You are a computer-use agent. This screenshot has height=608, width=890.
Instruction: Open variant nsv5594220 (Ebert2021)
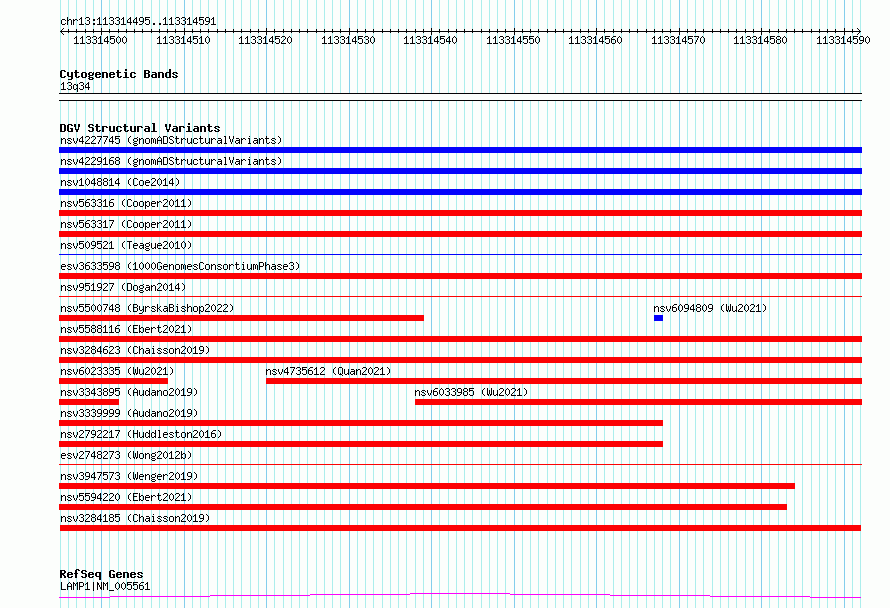(126, 497)
